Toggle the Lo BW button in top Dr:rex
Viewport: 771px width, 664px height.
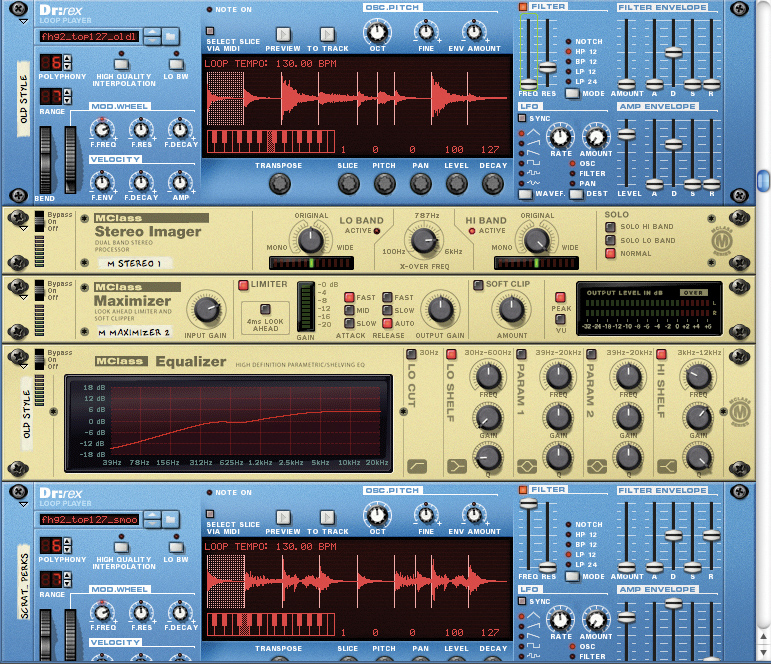pyautogui.click(x=177, y=64)
